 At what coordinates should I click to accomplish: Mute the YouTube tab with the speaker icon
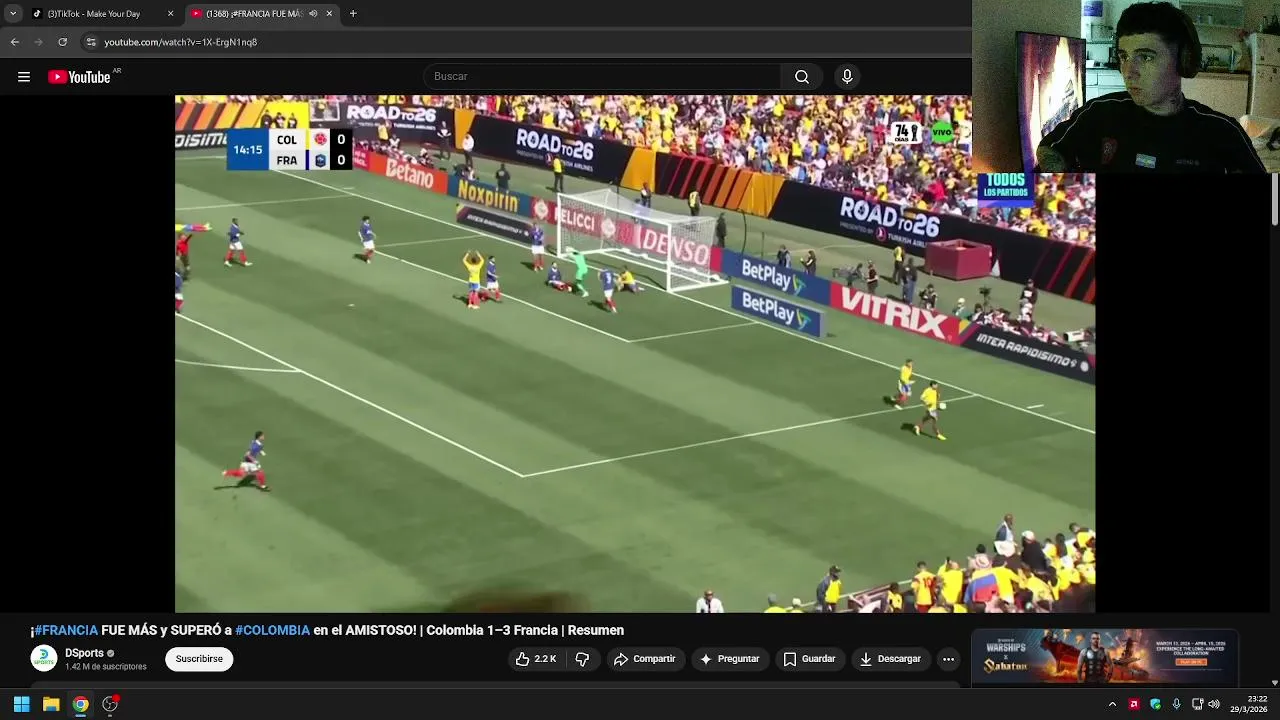[313, 14]
